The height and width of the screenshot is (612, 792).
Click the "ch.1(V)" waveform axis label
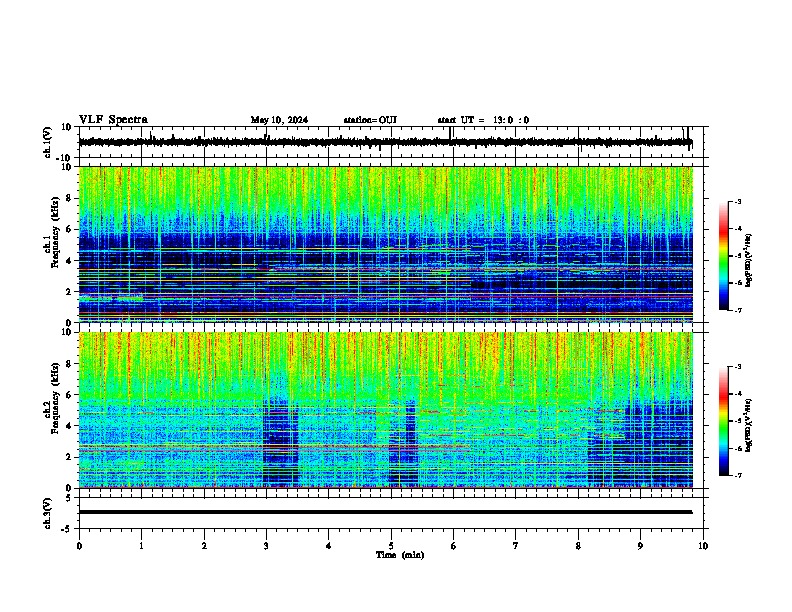[x=48, y=142]
